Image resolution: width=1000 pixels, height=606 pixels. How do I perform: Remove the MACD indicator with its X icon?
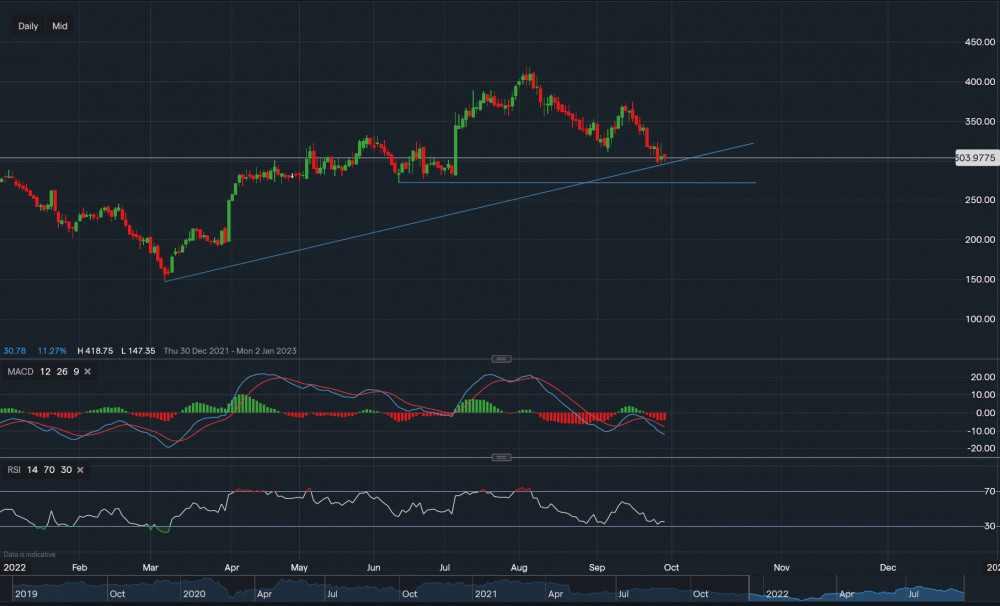(x=88, y=371)
